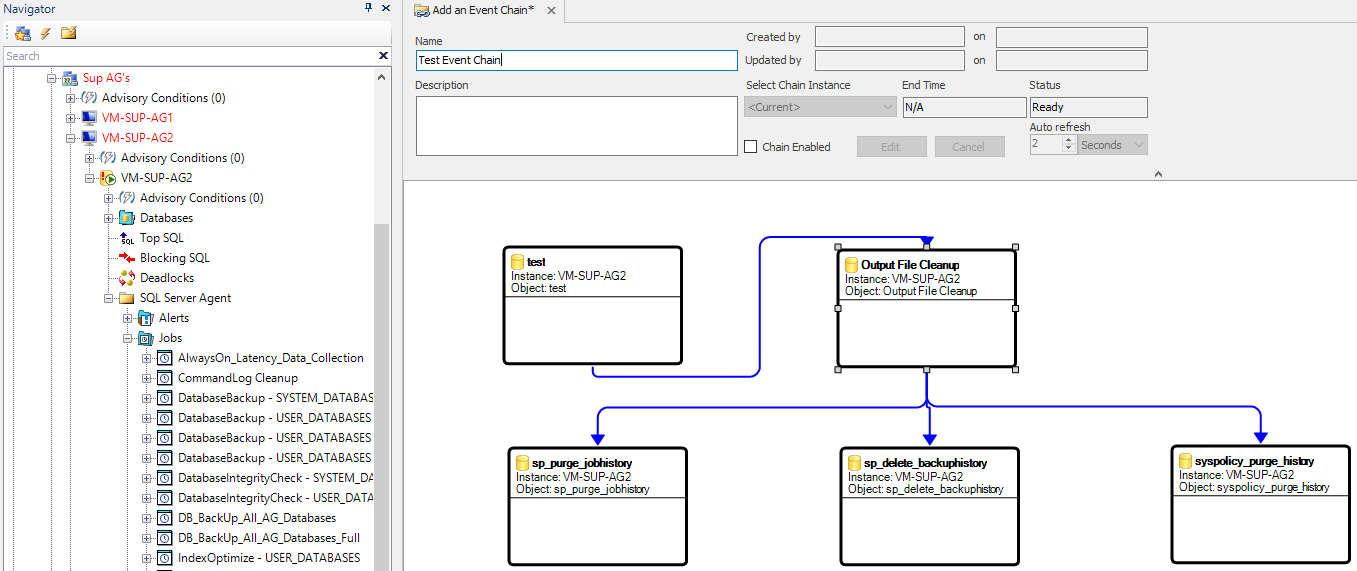This screenshot has width=1357, height=571.
Task: Pin the Navigator panel with pushpin icon
Action: click(x=368, y=8)
